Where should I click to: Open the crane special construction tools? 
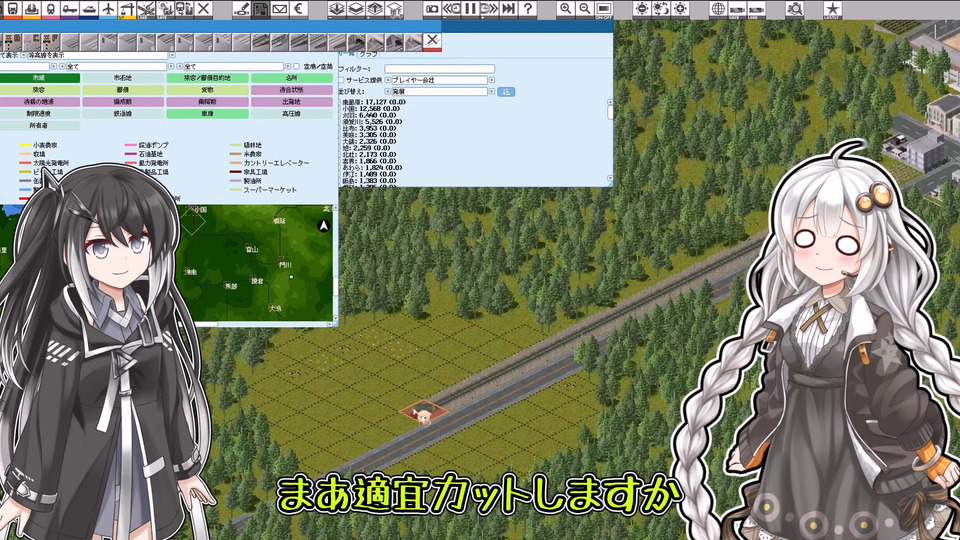point(127,9)
